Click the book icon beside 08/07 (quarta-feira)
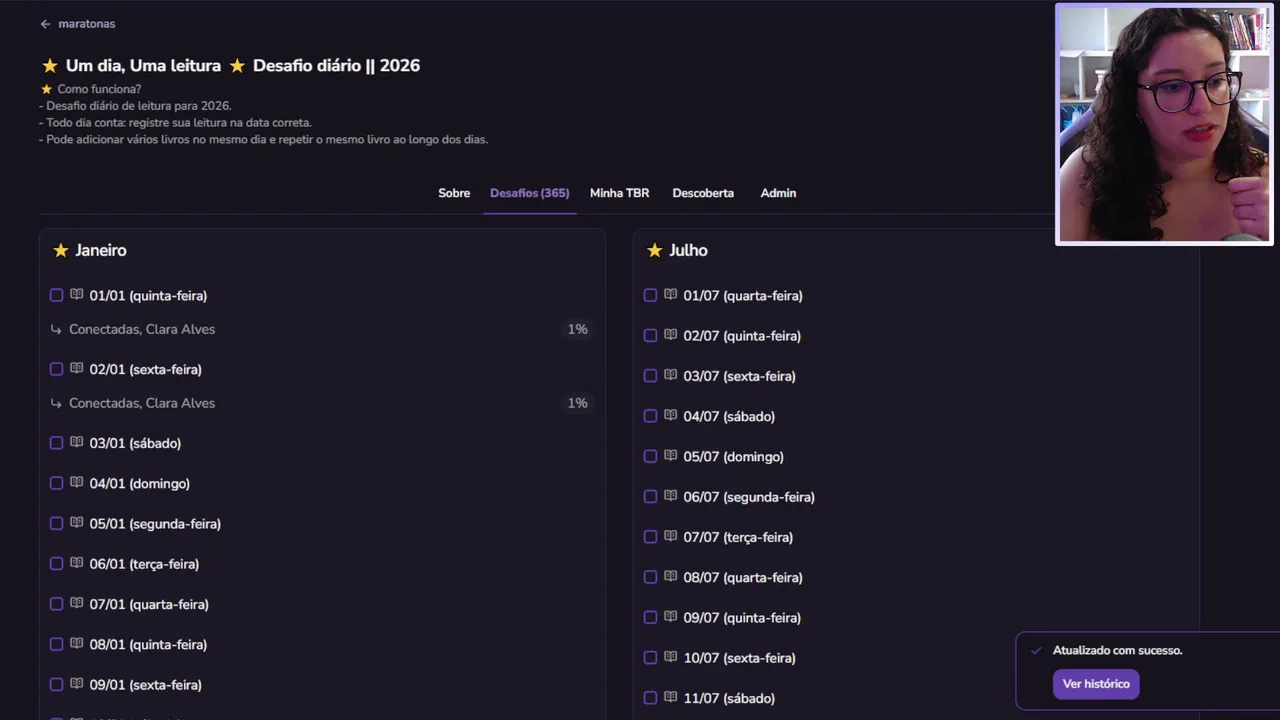The width and height of the screenshot is (1280, 720). coord(670,577)
